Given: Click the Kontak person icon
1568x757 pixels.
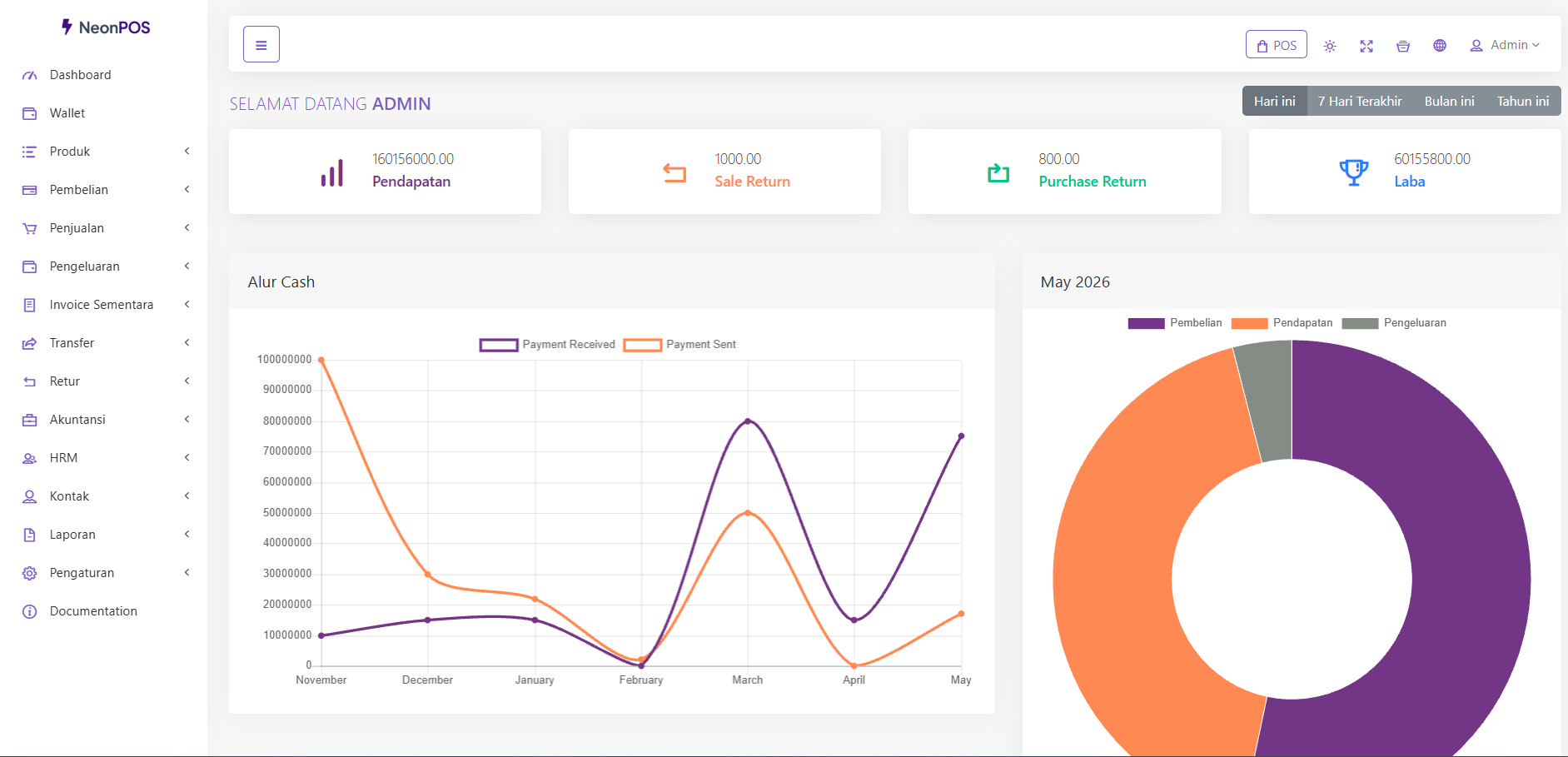Looking at the screenshot, I should click(29, 496).
